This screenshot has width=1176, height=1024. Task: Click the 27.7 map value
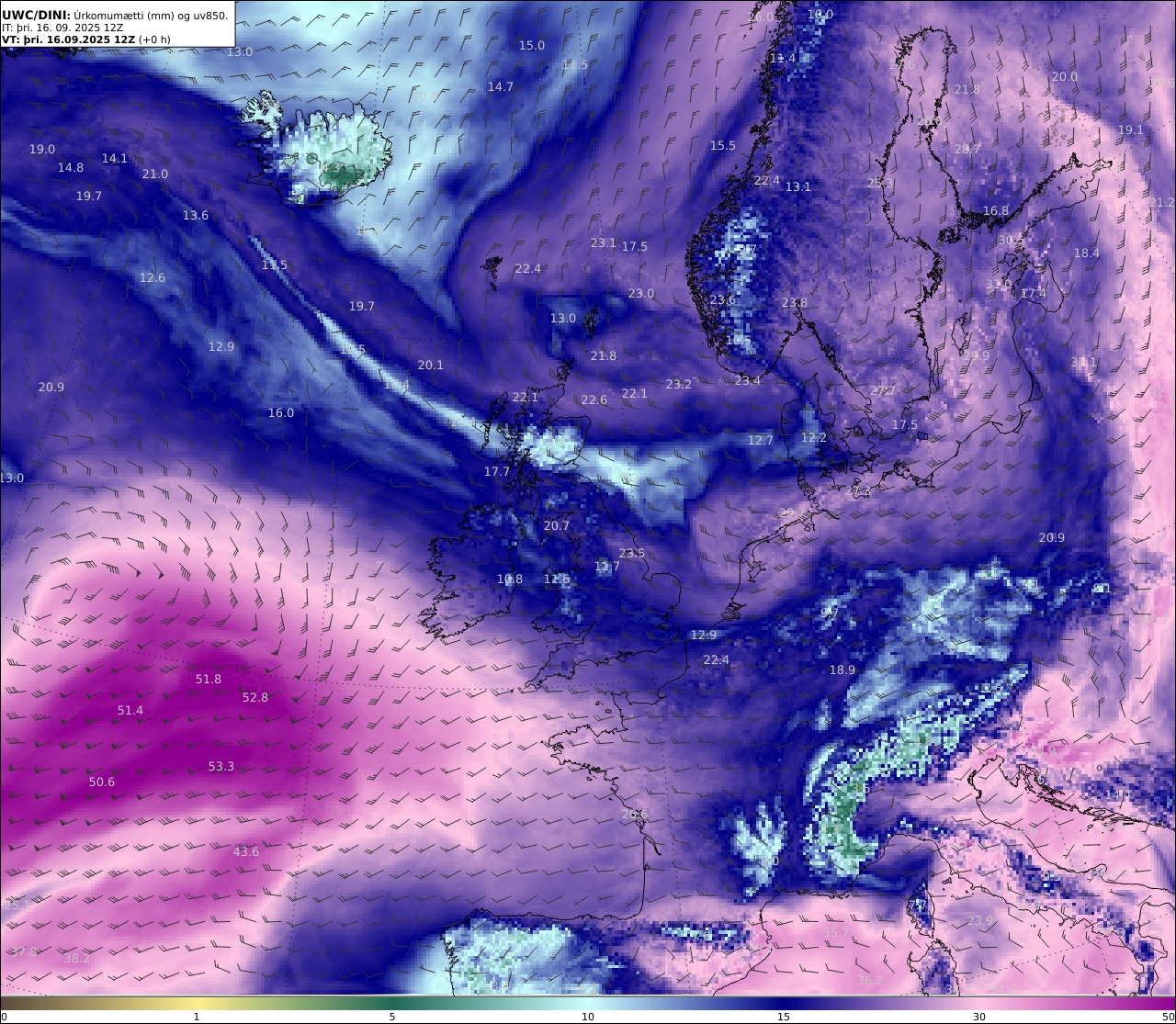(883, 390)
